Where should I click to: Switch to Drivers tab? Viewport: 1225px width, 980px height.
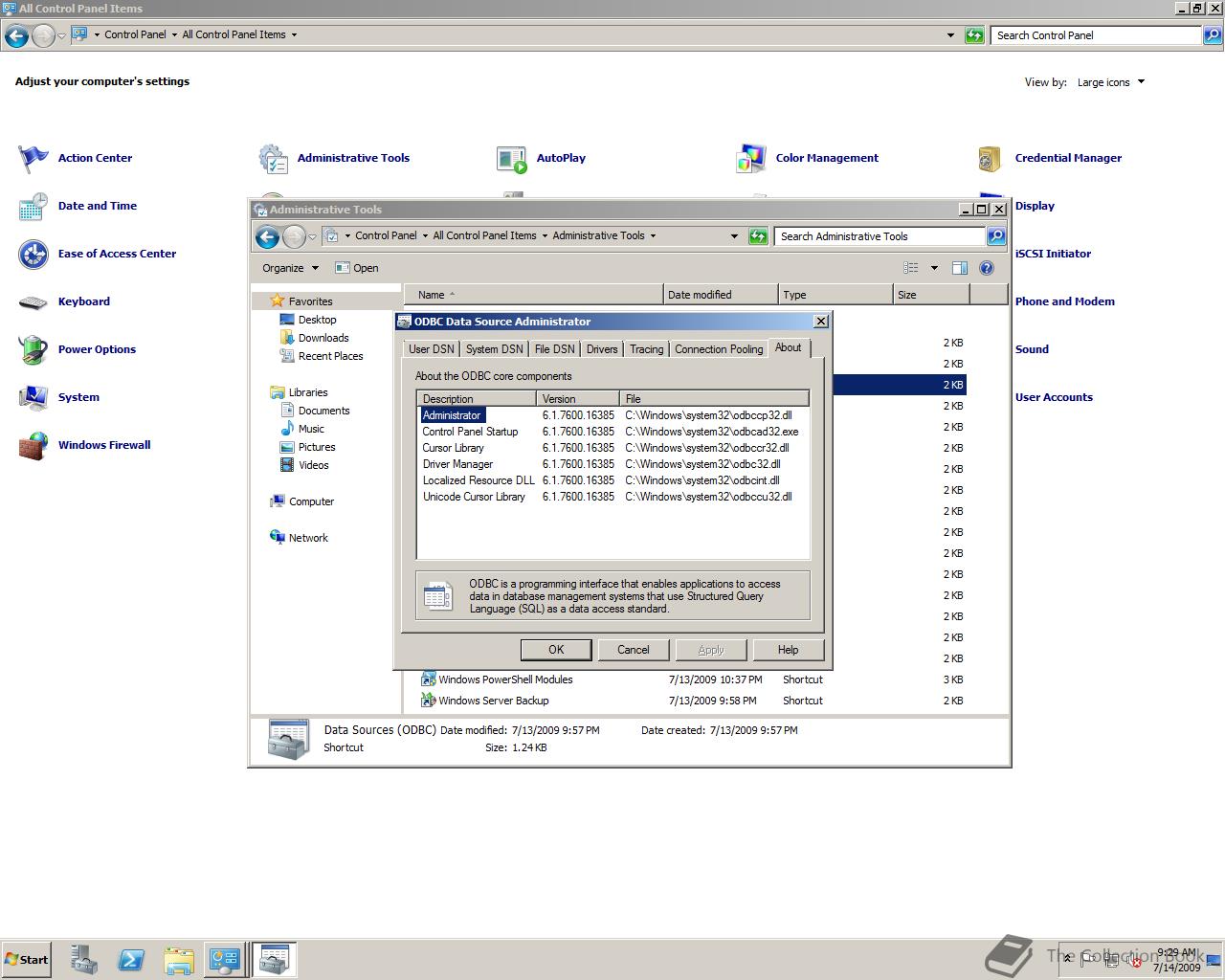(602, 349)
